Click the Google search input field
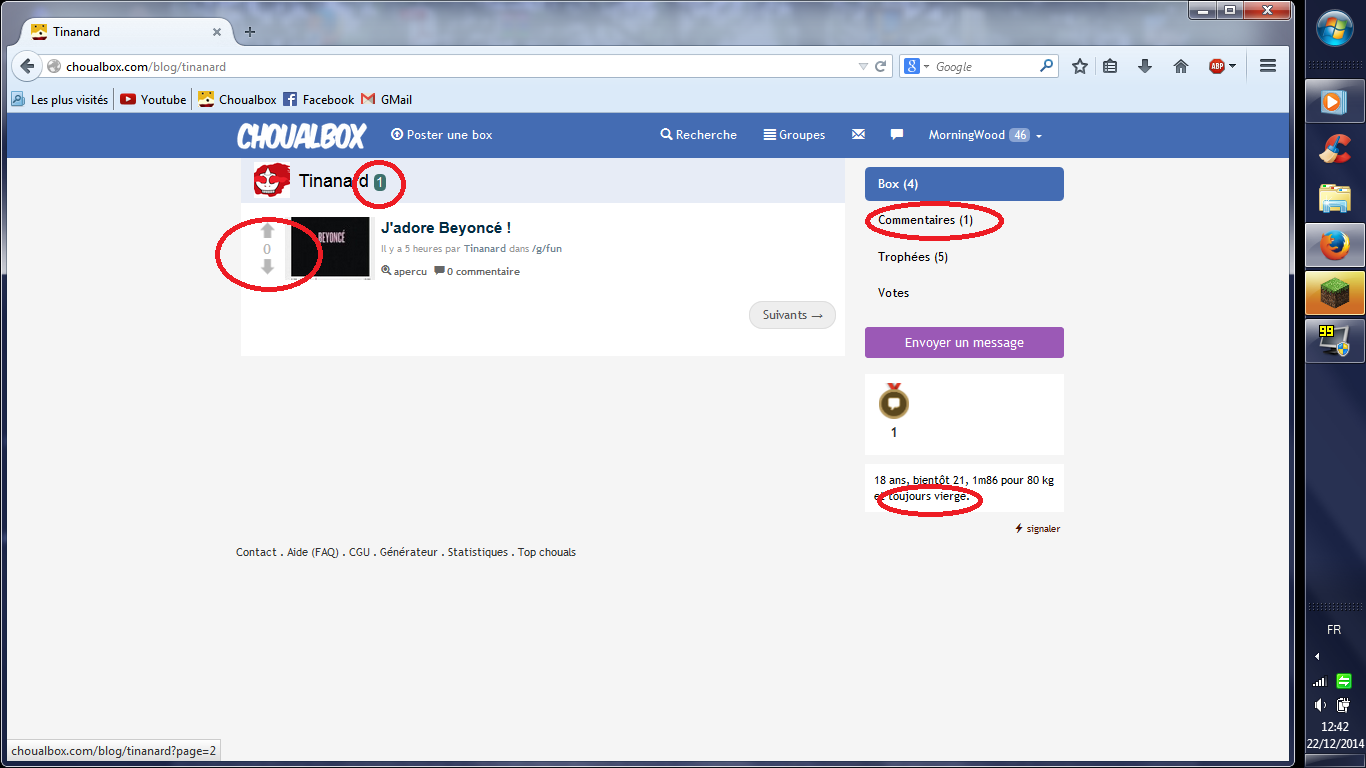 coord(984,67)
